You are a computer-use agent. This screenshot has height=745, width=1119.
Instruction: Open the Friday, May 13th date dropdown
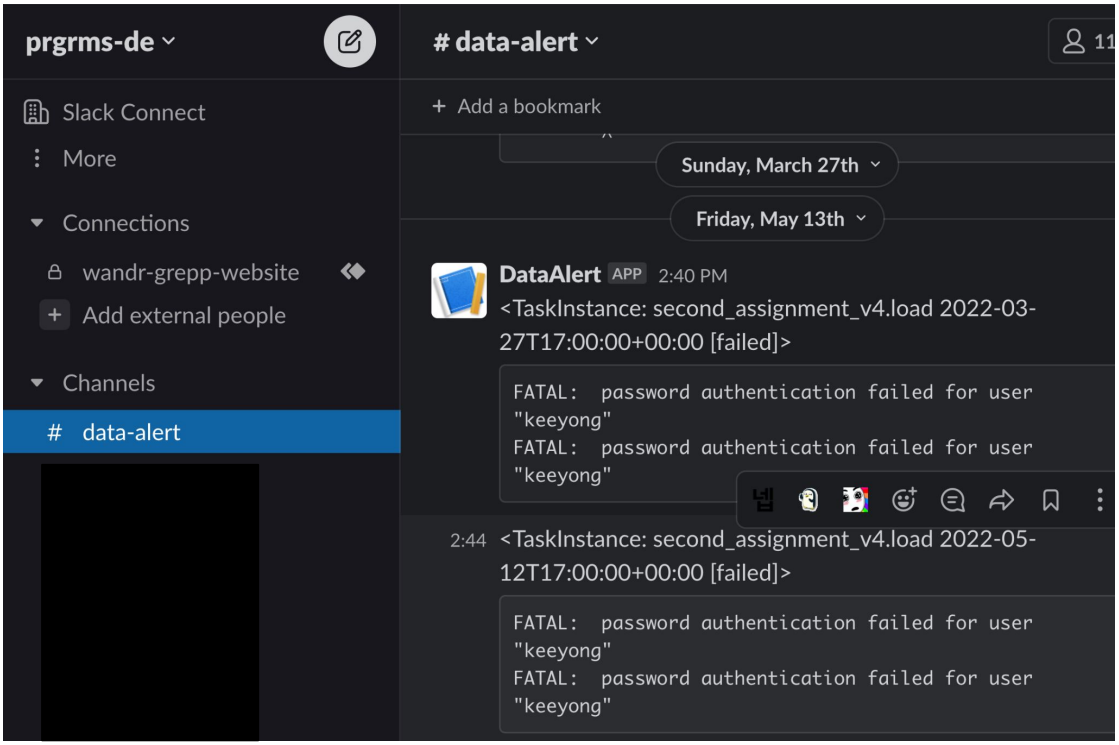point(776,219)
